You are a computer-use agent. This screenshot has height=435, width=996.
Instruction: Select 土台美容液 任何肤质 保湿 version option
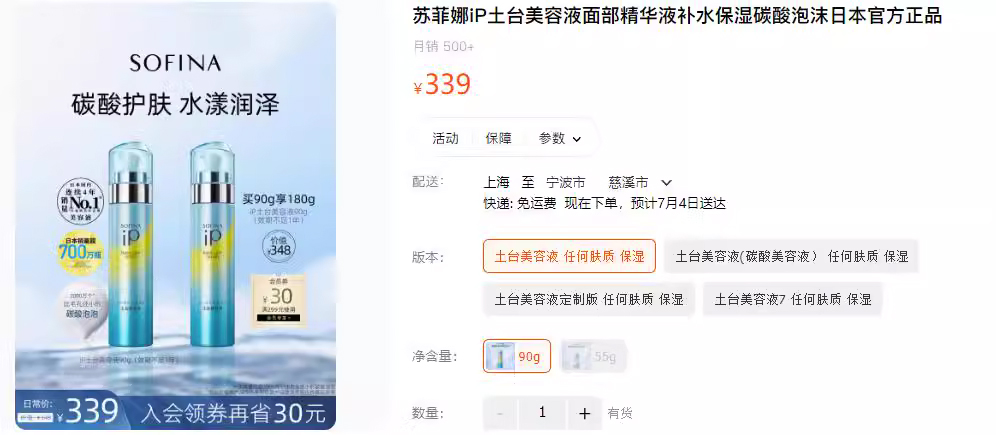coord(569,257)
